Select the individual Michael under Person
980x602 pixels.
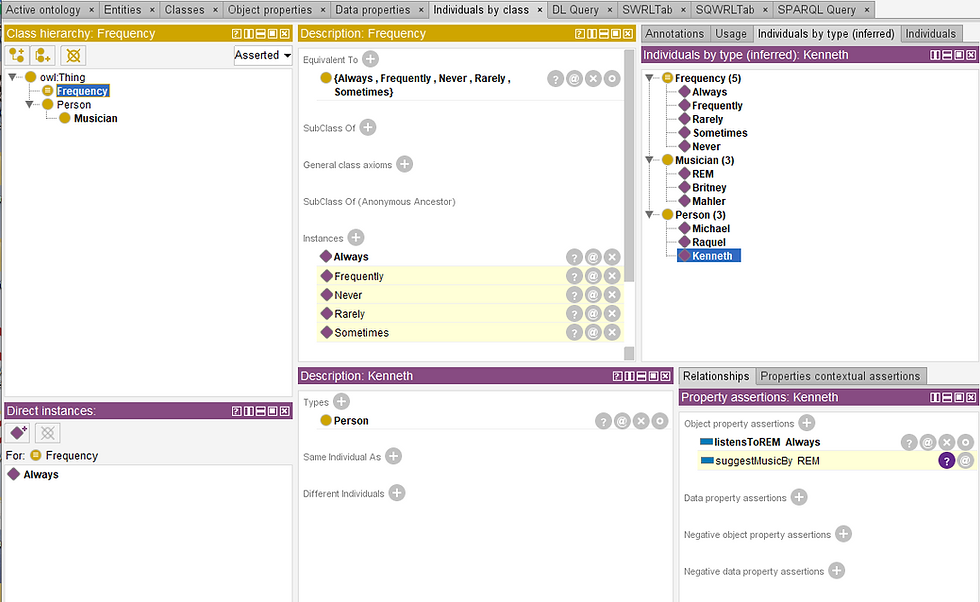click(x=711, y=228)
